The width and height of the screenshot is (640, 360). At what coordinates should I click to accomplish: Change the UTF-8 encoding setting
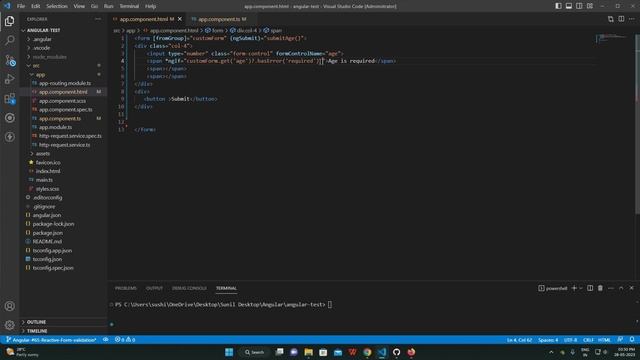click(x=570, y=340)
